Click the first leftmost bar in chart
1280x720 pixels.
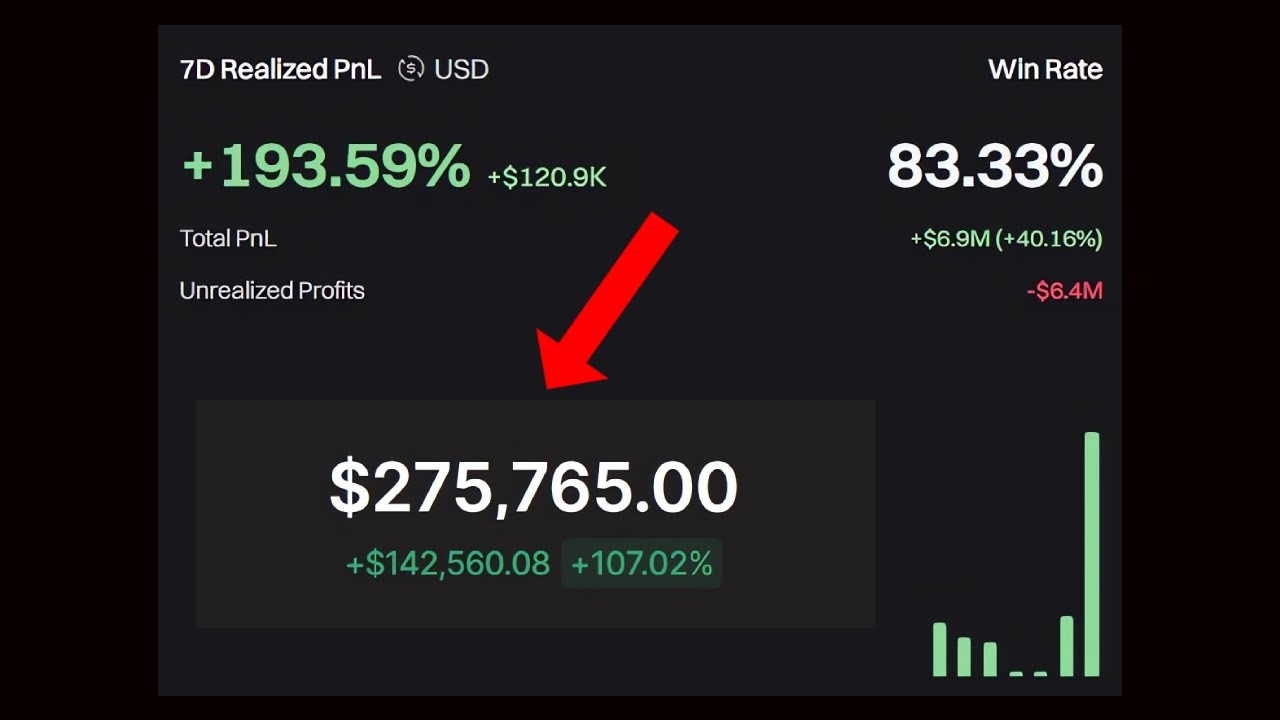click(x=939, y=649)
